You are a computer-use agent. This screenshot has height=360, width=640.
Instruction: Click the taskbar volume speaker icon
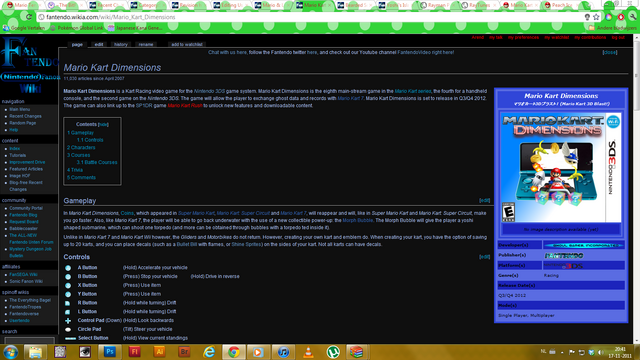point(600,352)
